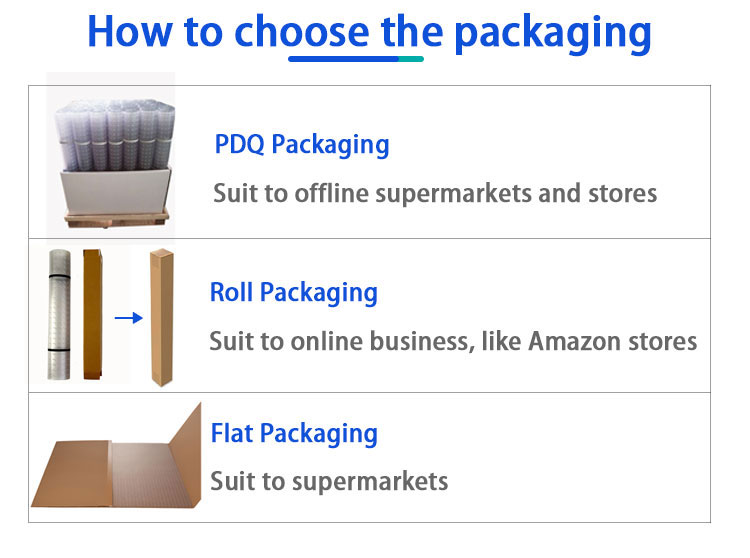Select the Roll Packaging heading

pos(294,293)
